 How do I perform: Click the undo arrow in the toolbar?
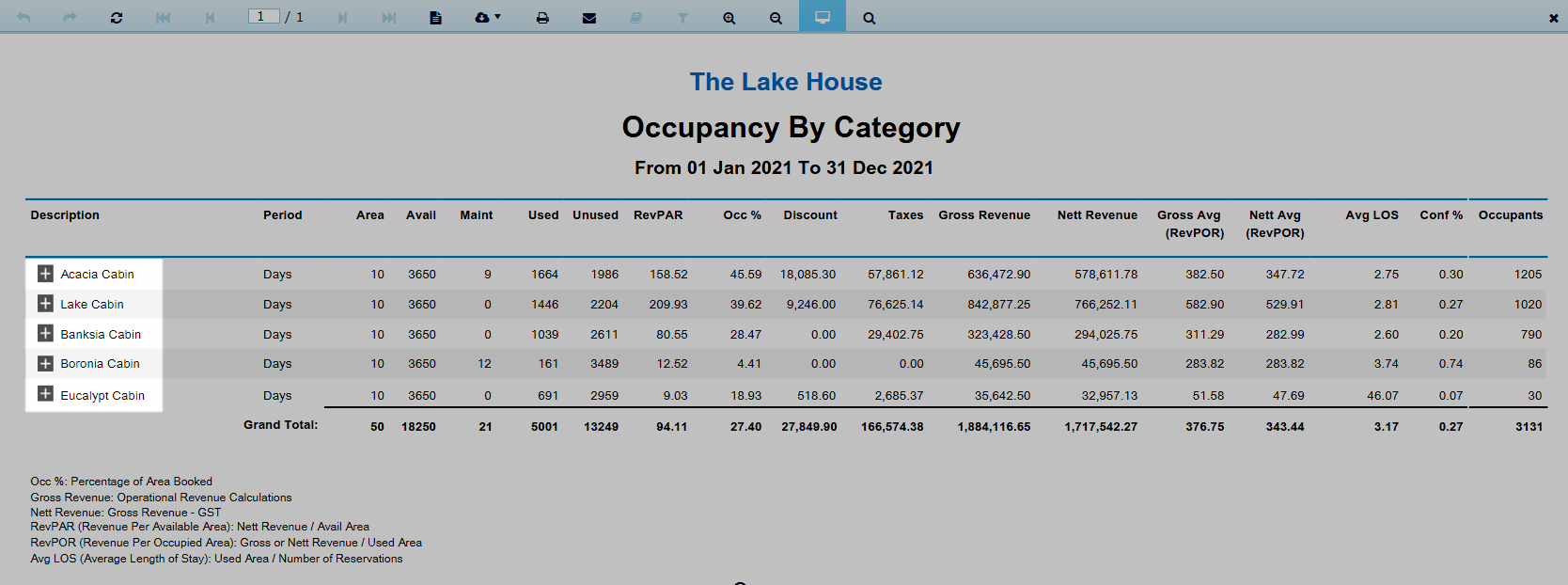click(x=24, y=18)
